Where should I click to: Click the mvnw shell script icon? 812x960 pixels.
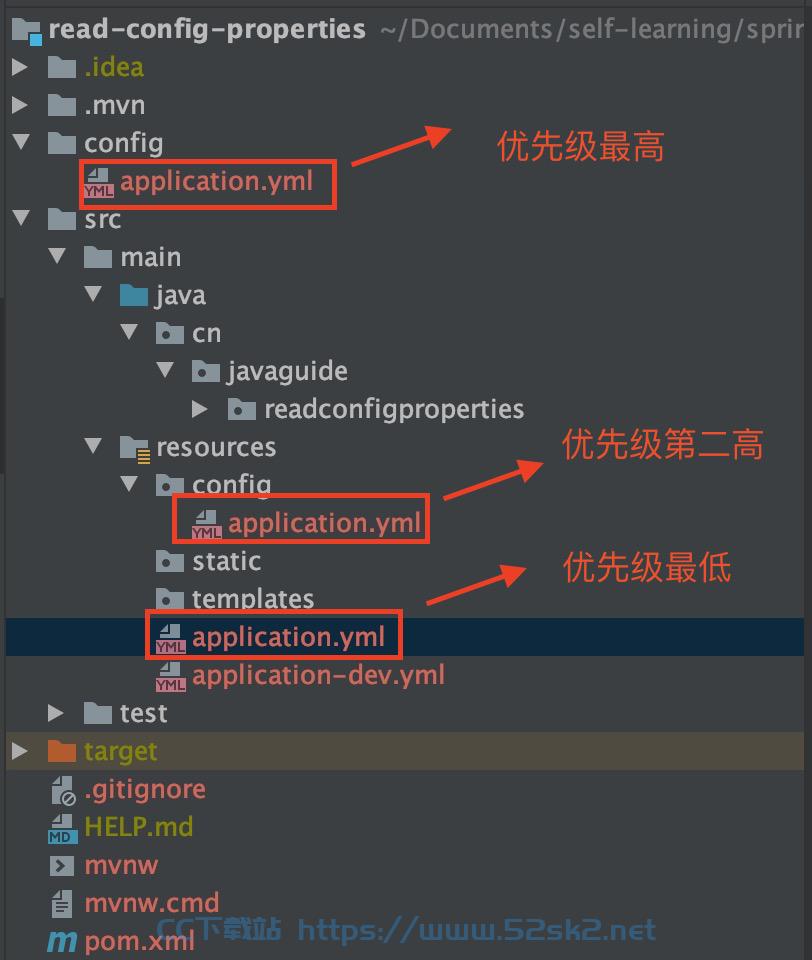click(62, 866)
